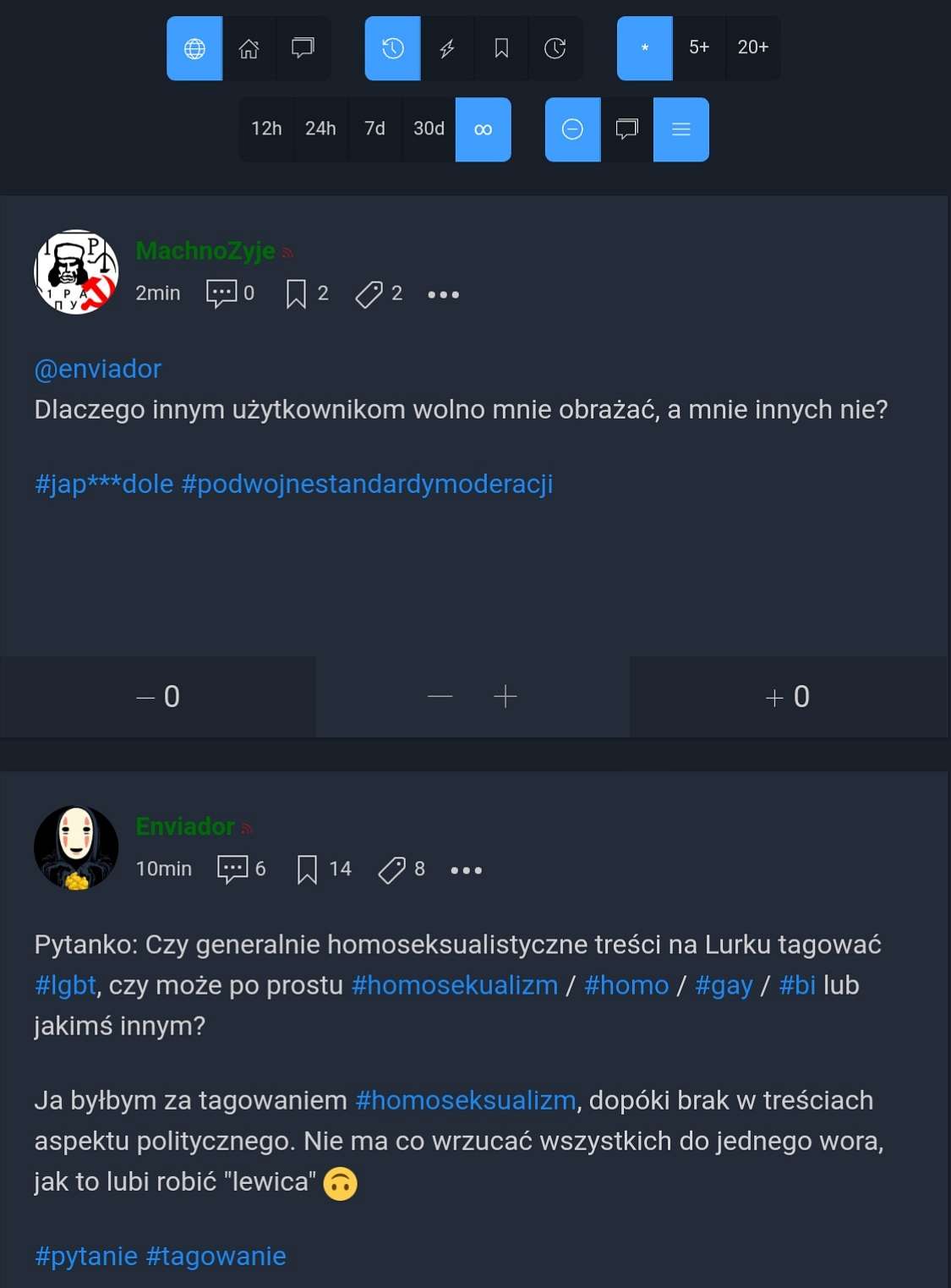
Task: Toggle the circled minus filter button
Action: click(x=572, y=129)
